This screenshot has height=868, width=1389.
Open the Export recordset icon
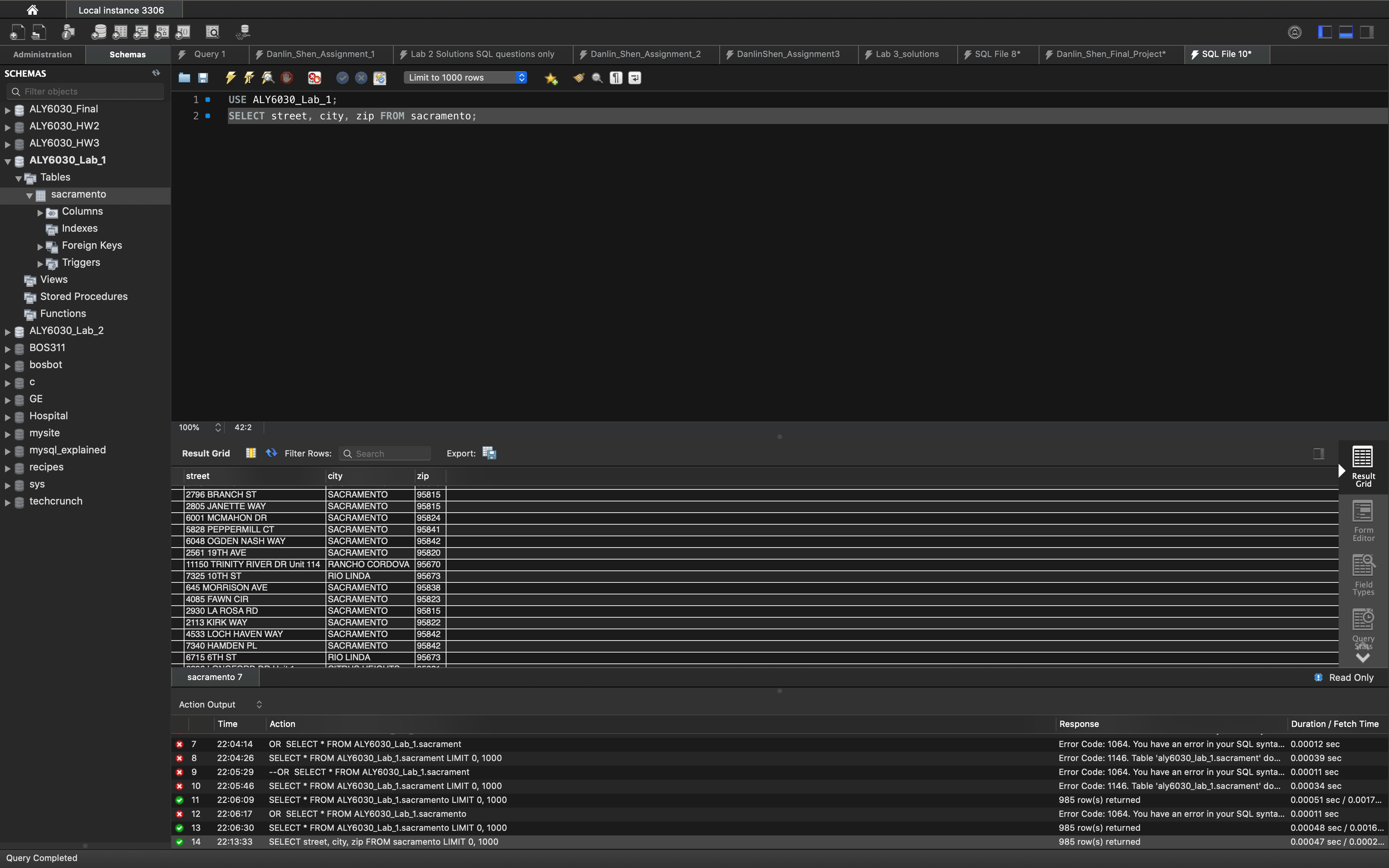tap(489, 453)
